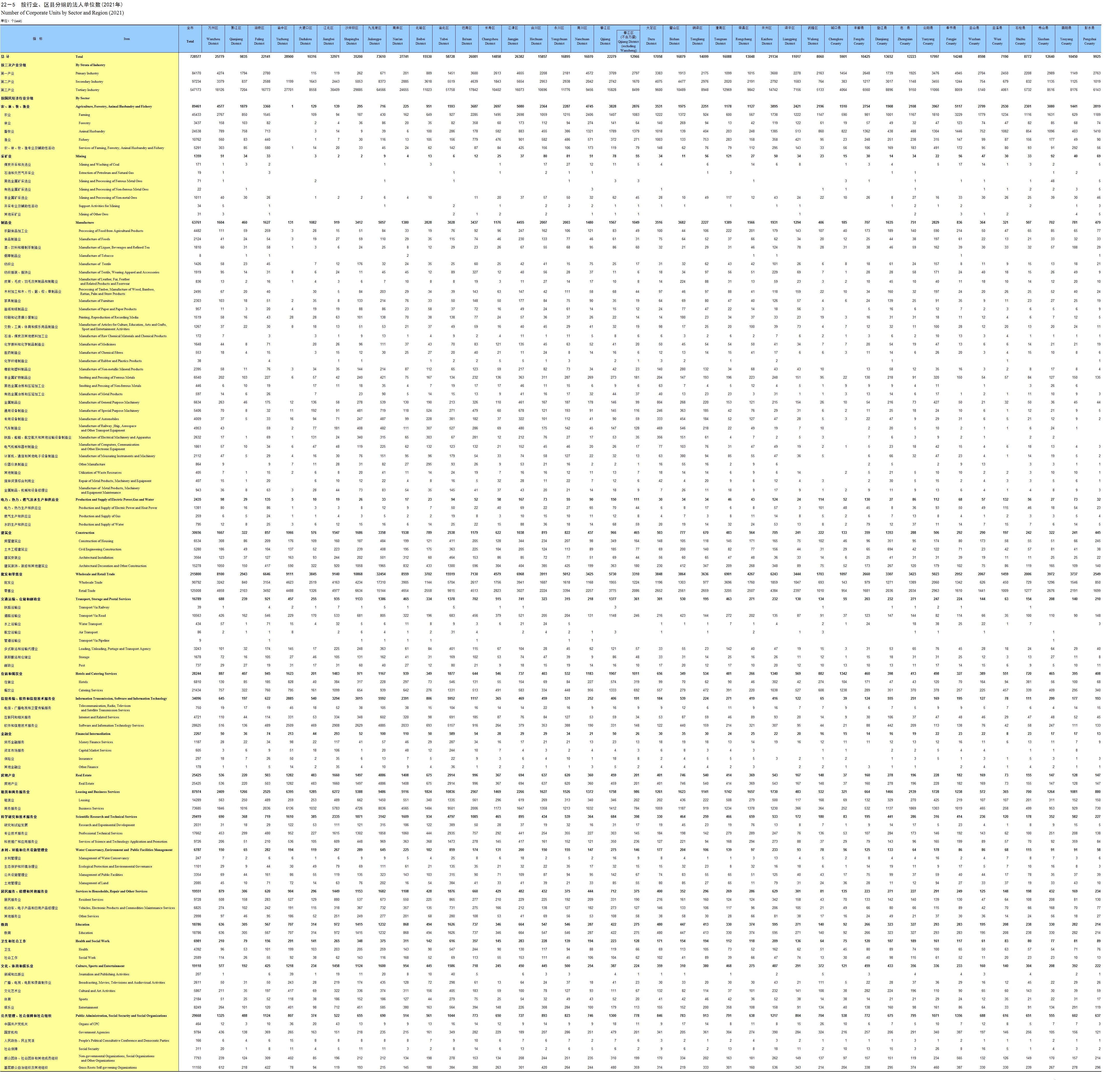Select the '547173' Tertiary Industry total cell
The height and width of the screenshot is (1080, 1120).
pyautogui.click(x=195, y=90)
